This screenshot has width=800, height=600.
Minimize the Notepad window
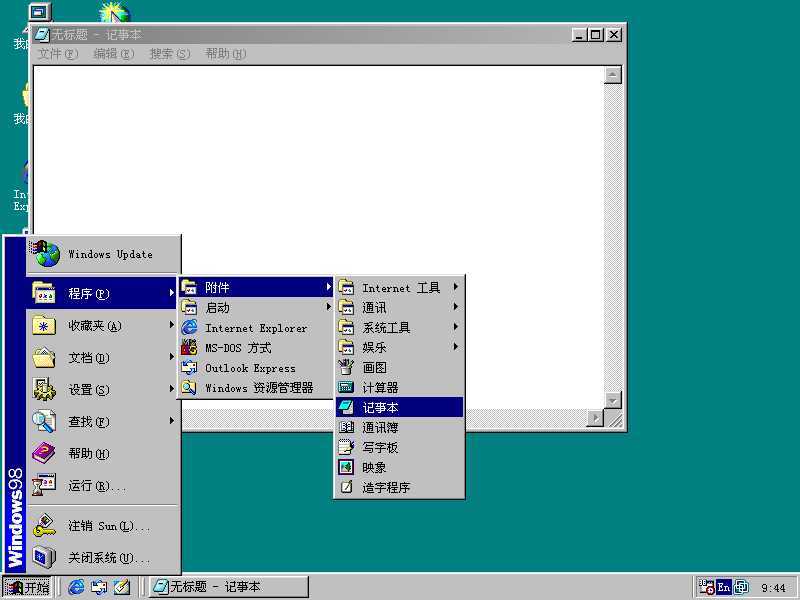tap(579, 35)
